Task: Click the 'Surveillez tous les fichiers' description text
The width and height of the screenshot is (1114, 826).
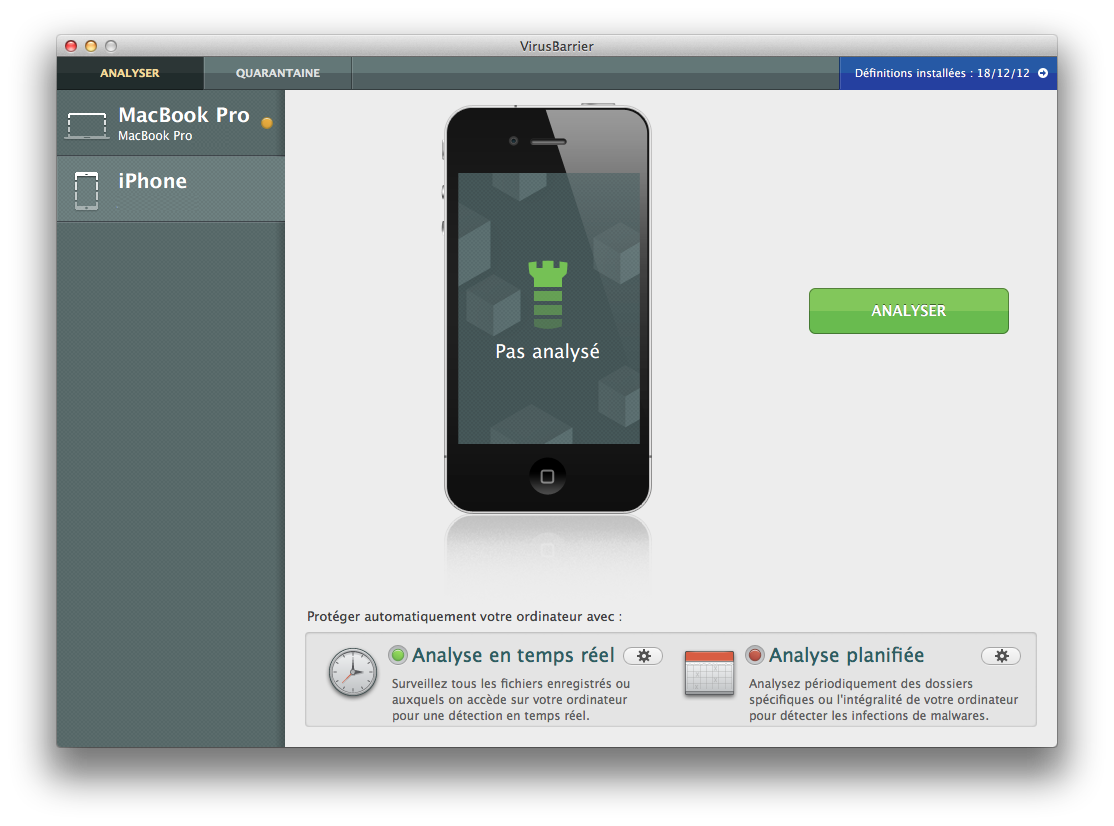Action: [x=511, y=700]
